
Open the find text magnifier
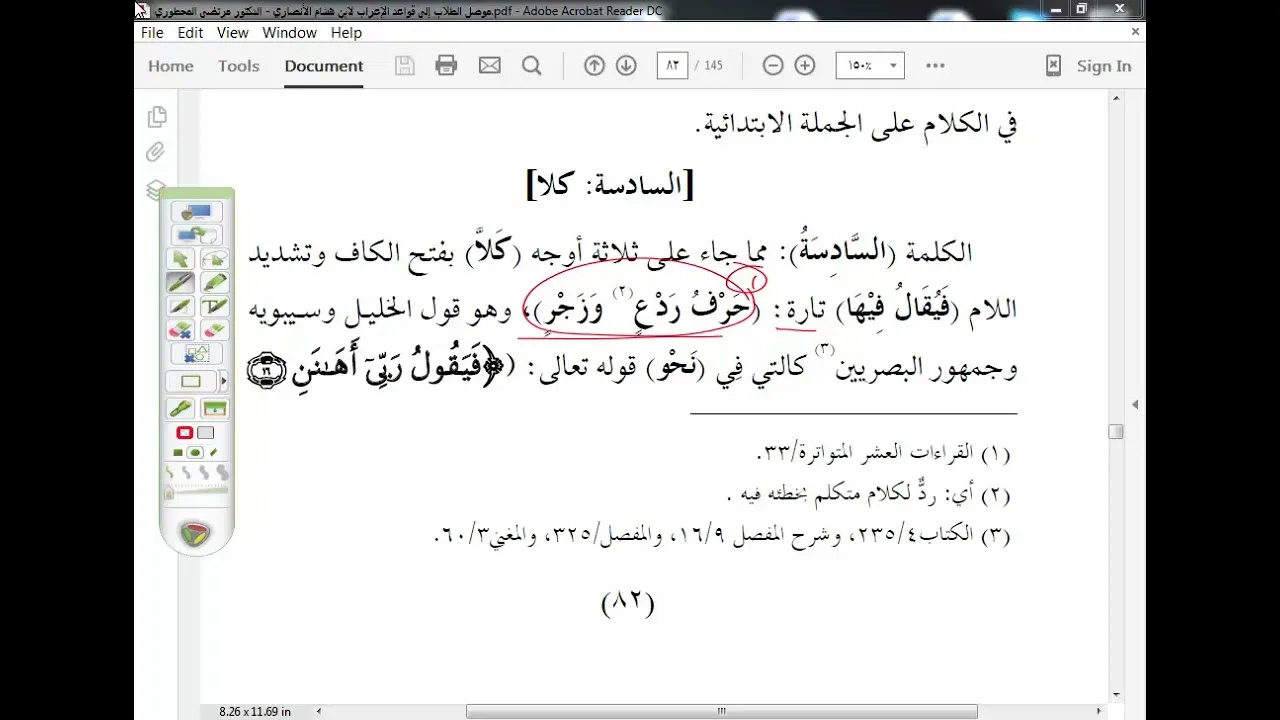click(x=531, y=66)
